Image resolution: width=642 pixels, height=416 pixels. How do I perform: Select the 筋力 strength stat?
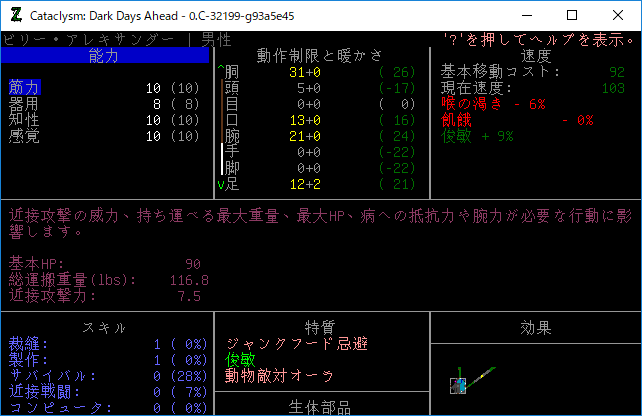click(x=23, y=88)
